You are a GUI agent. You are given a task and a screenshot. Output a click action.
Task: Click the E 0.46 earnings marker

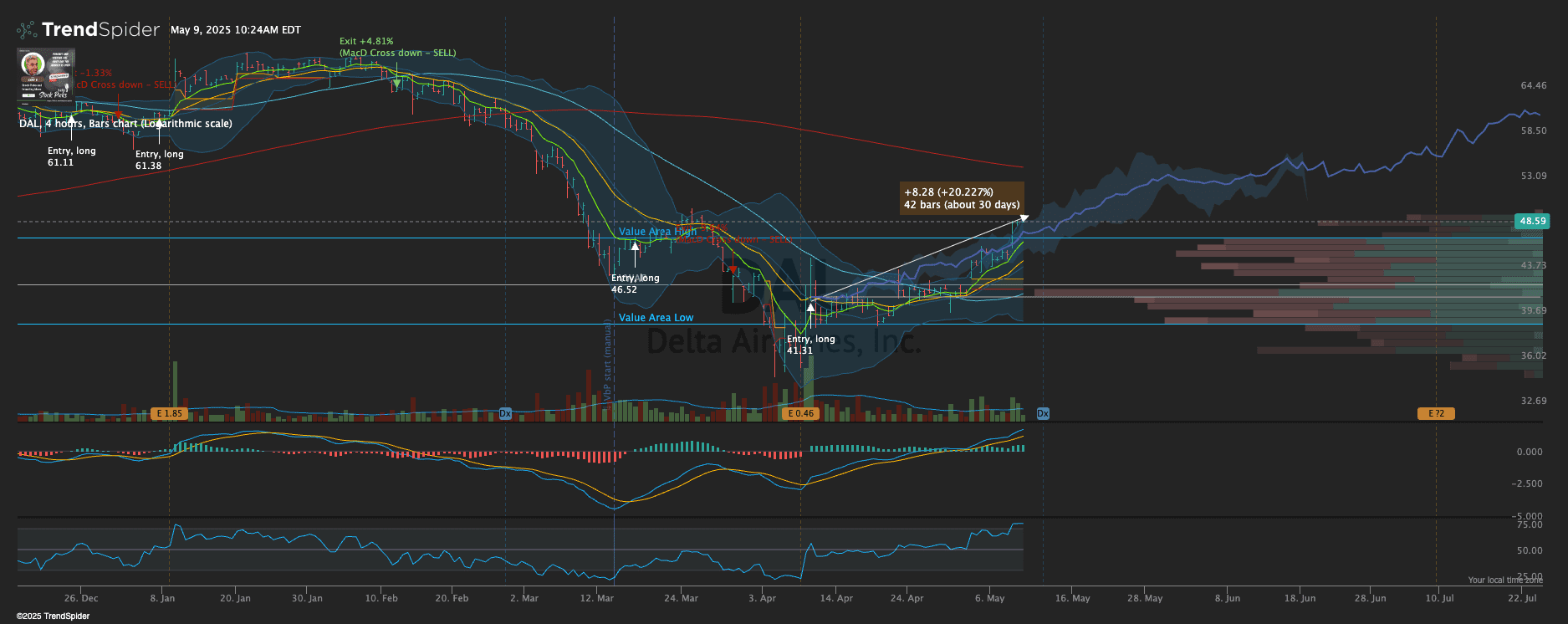(x=800, y=413)
